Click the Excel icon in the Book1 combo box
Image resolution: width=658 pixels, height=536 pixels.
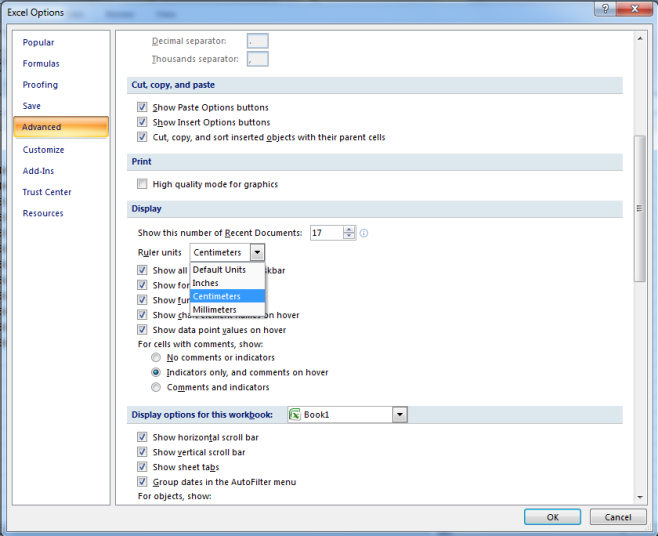pyautogui.click(x=295, y=414)
